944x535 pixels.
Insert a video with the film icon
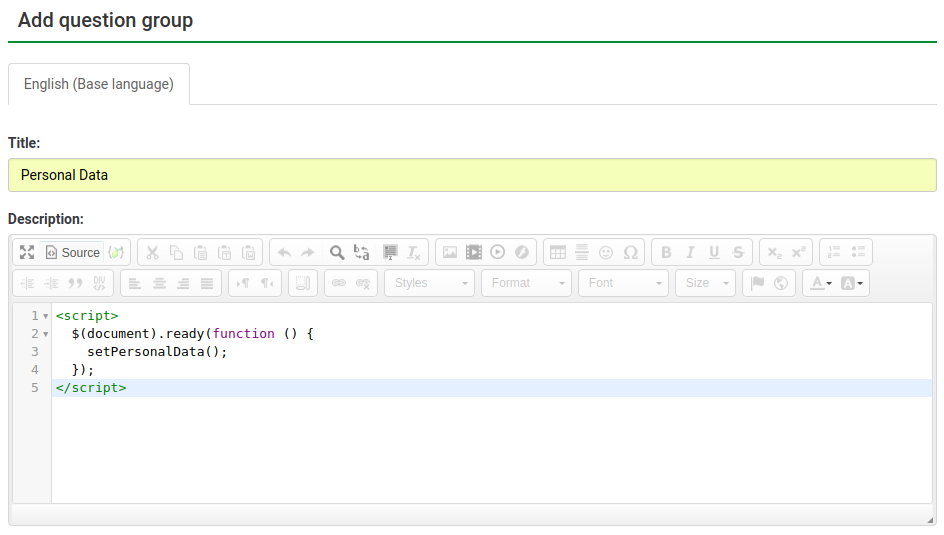tap(474, 252)
